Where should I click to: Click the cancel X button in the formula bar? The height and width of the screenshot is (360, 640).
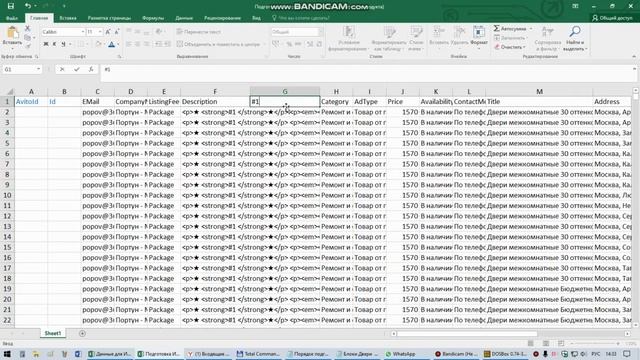[62, 69]
